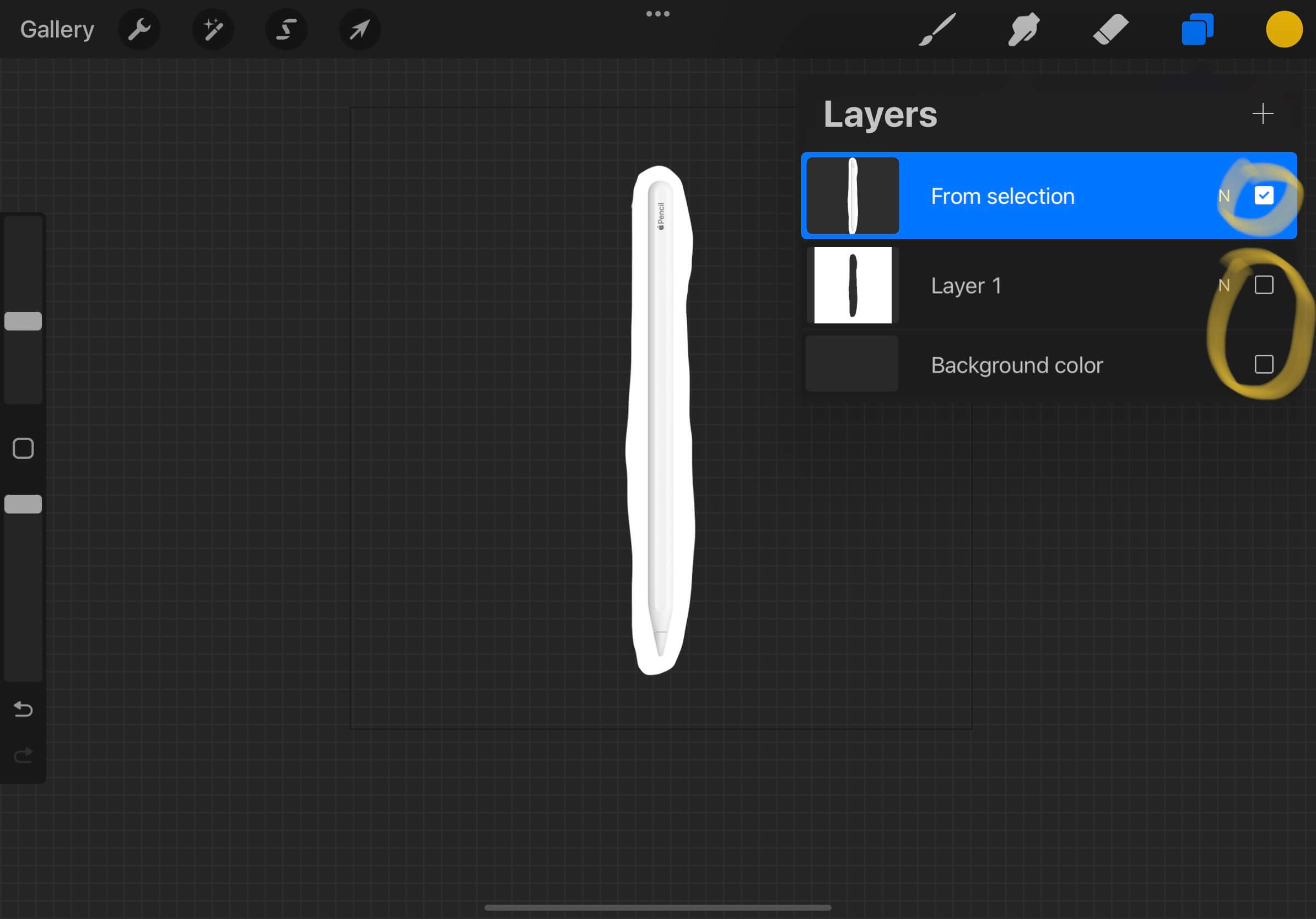This screenshot has height=919, width=1316.
Task: Open Gallery view
Action: pos(57,29)
